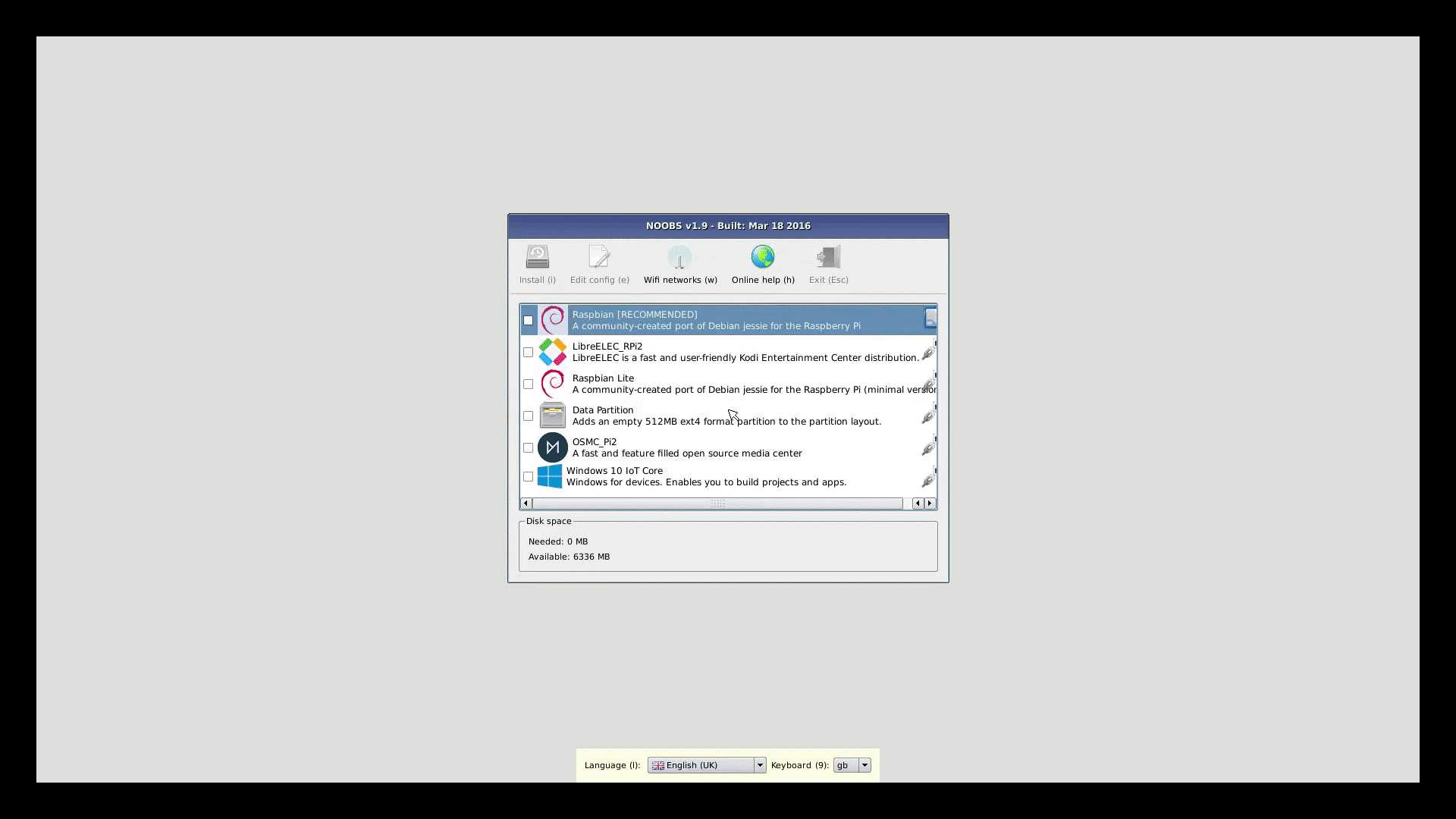Expand the Language dropdown selector
The width and height of the screenshot is (1456, 819).
759,765
